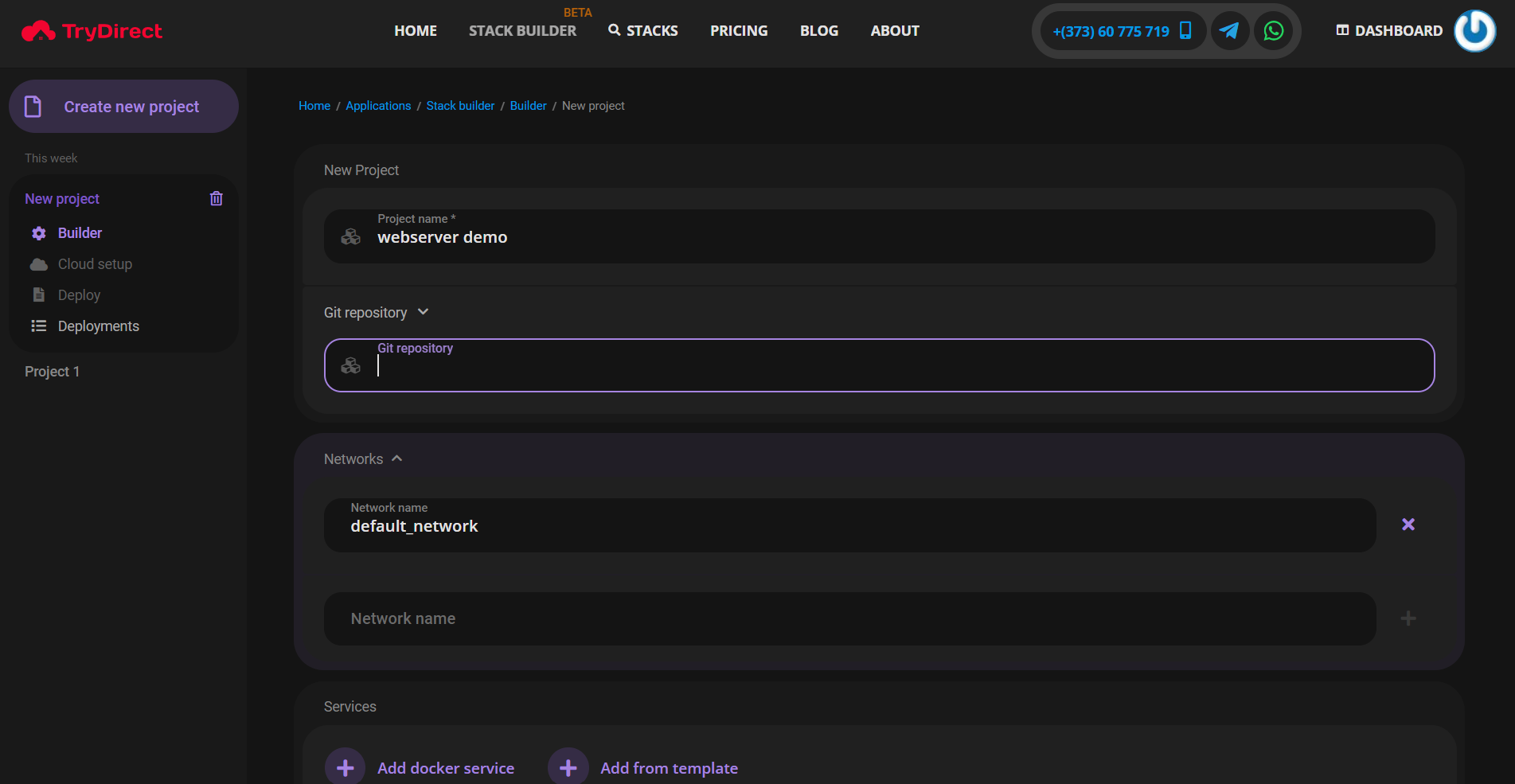
Task: Click the Telegram contact icon
Action: (1229, 31)
